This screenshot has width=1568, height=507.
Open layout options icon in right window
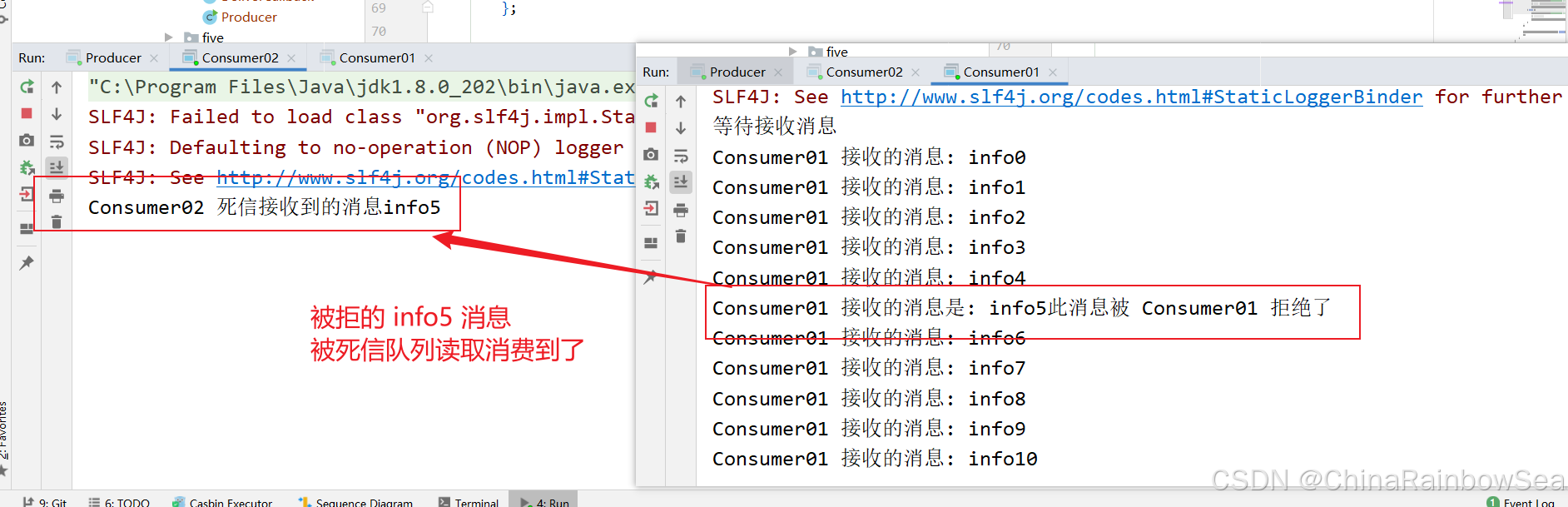tap(651, 243)
